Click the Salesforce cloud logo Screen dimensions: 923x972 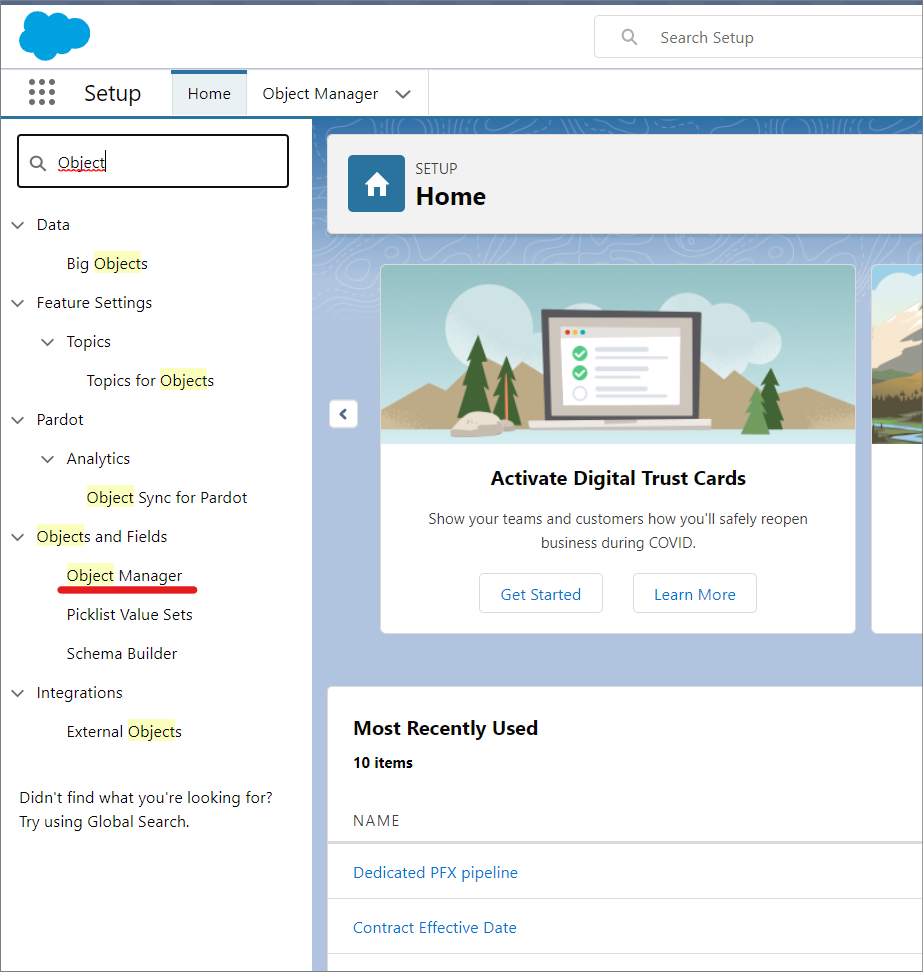pos(55,35)
